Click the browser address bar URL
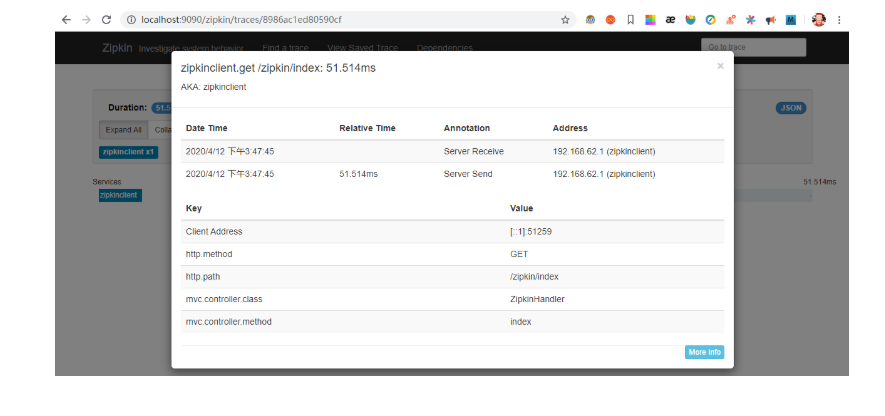Image resolution: width=885 pixels, height=416 pixels. (242, 20)
